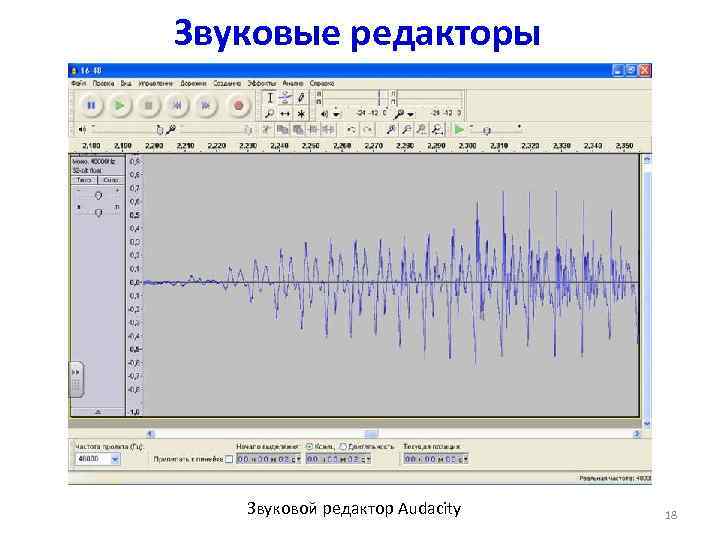This screenshot has height=540, width=720.
Task: Click the Stop transport button
Action: pyautogui.click(x=148, y=106)
